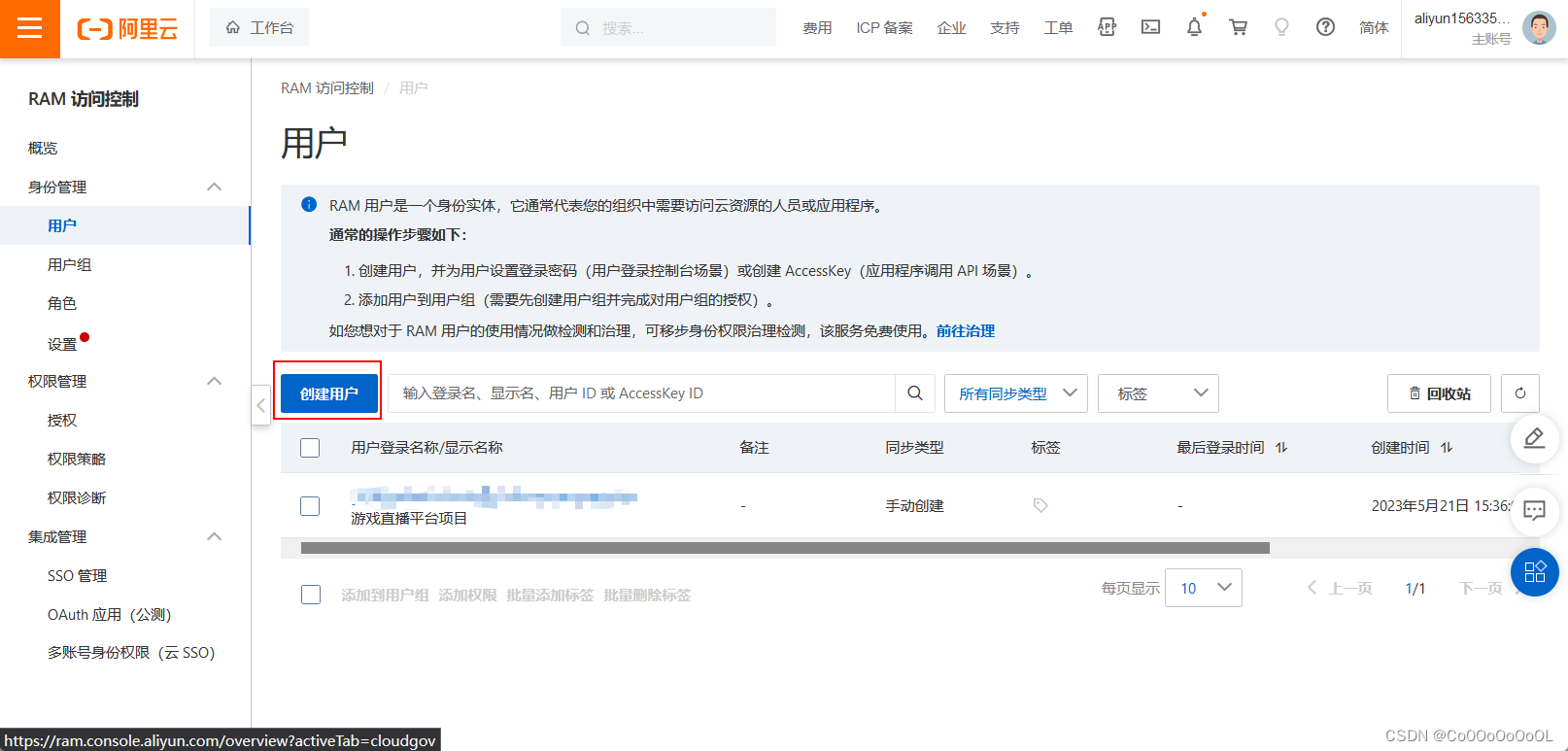Click the 2023年5月21日 creation time
The image size is (1568, 751).
coord(1442,505)
